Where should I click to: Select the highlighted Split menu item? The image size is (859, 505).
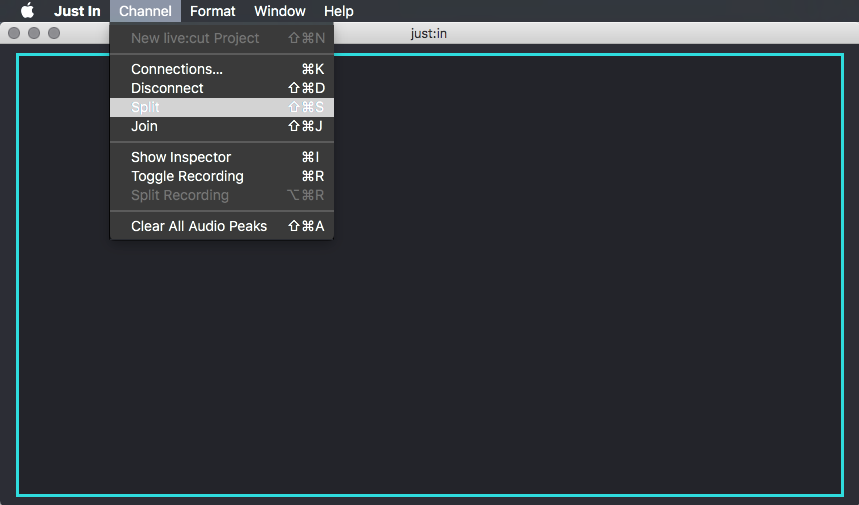(222, 107)
